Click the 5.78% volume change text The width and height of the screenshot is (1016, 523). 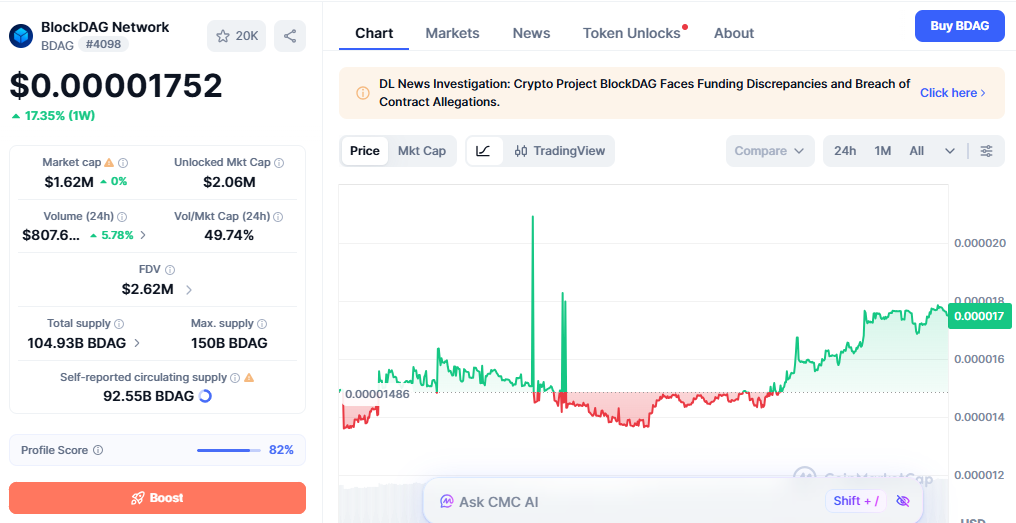pos(117,235)
